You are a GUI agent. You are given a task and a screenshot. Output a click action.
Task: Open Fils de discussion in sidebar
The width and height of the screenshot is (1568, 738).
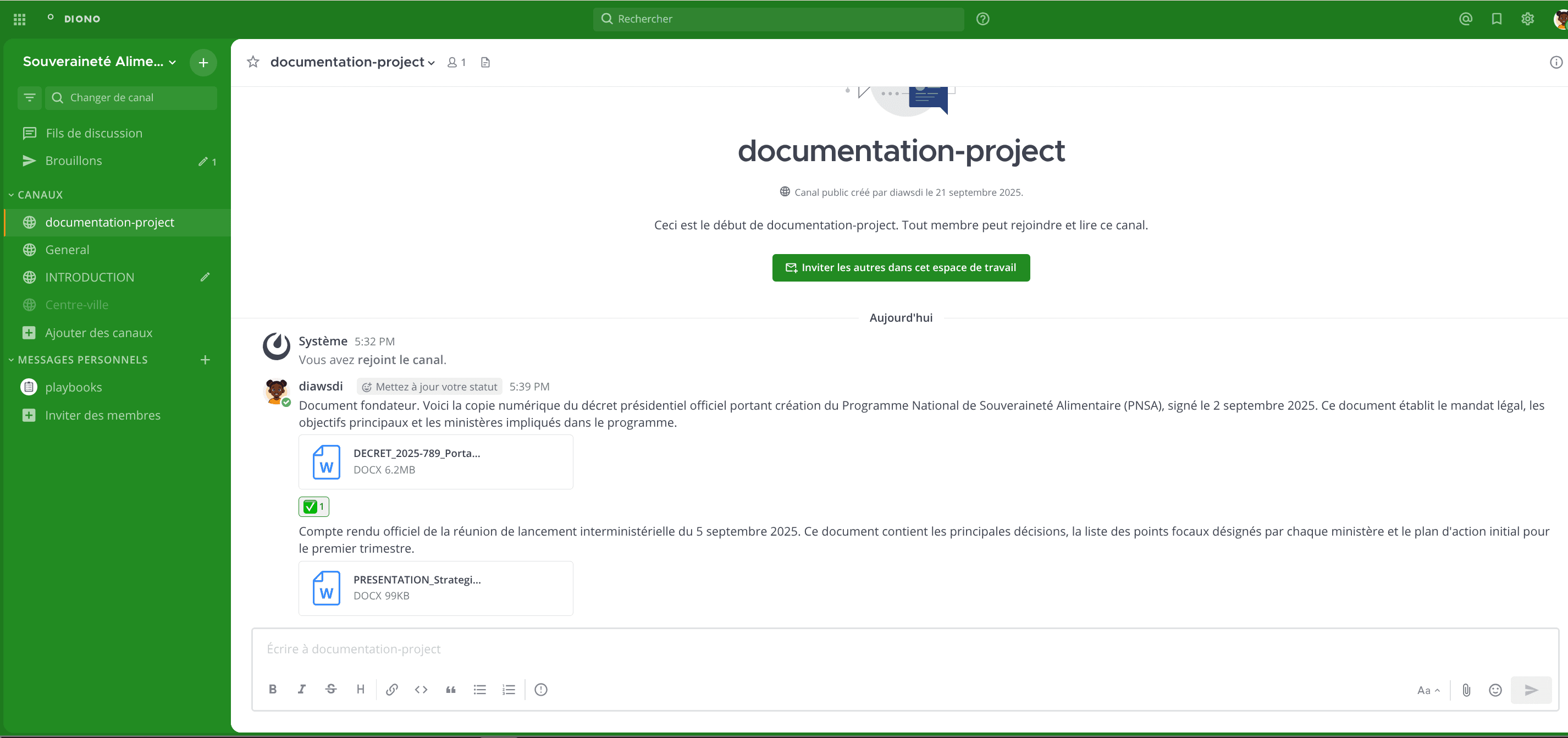pos(93,133)
